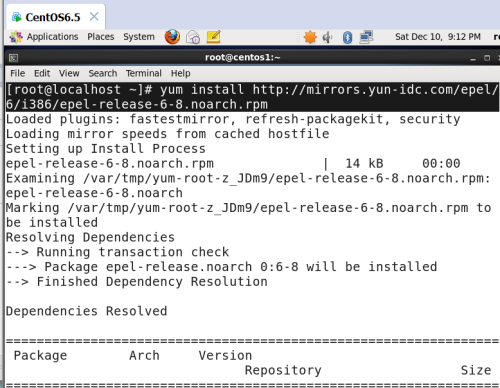The image size is (500, 388).
Task: Click the 'Version' column header text
Action: [225, 355]
